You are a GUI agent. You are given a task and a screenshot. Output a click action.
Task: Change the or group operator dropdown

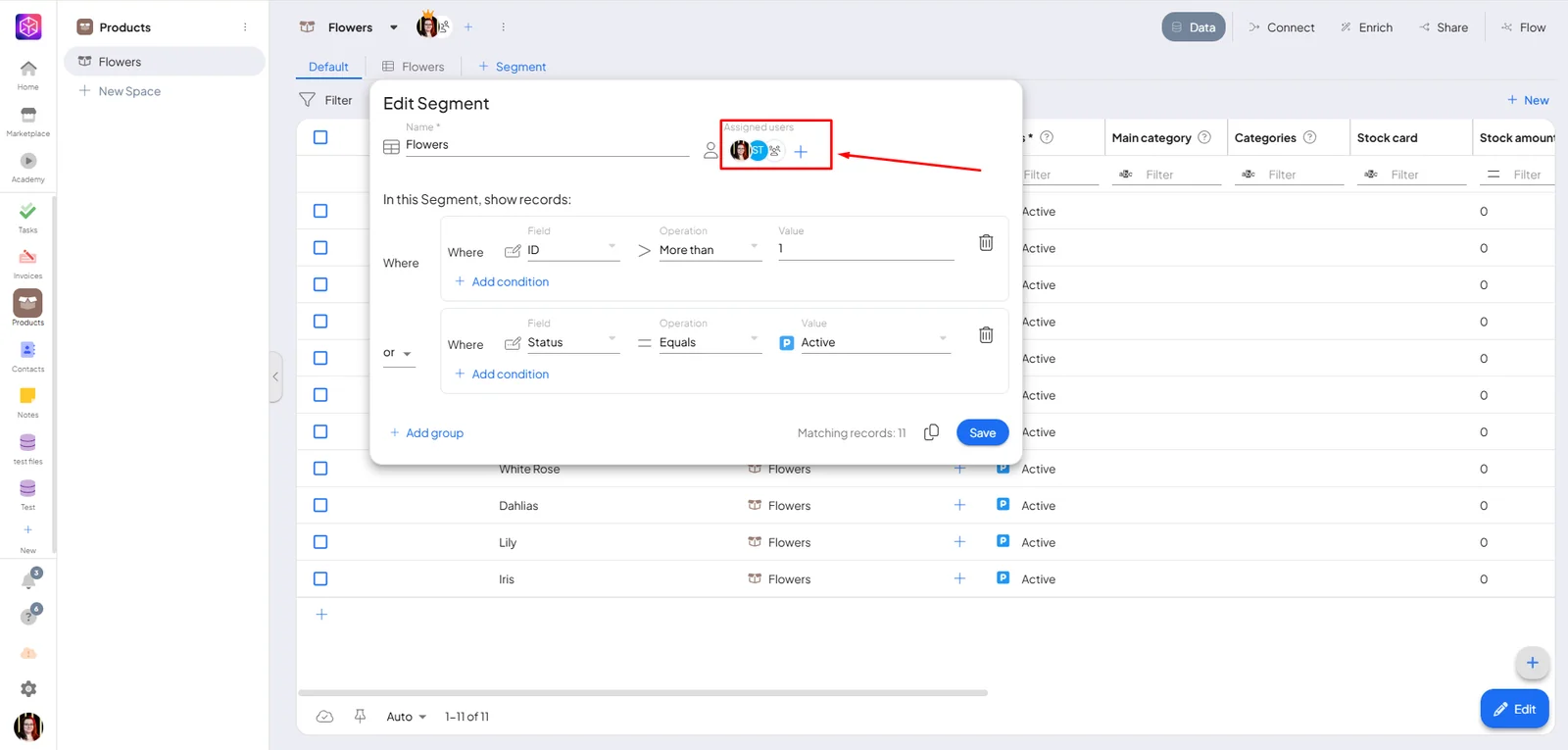tap(398, 353)
